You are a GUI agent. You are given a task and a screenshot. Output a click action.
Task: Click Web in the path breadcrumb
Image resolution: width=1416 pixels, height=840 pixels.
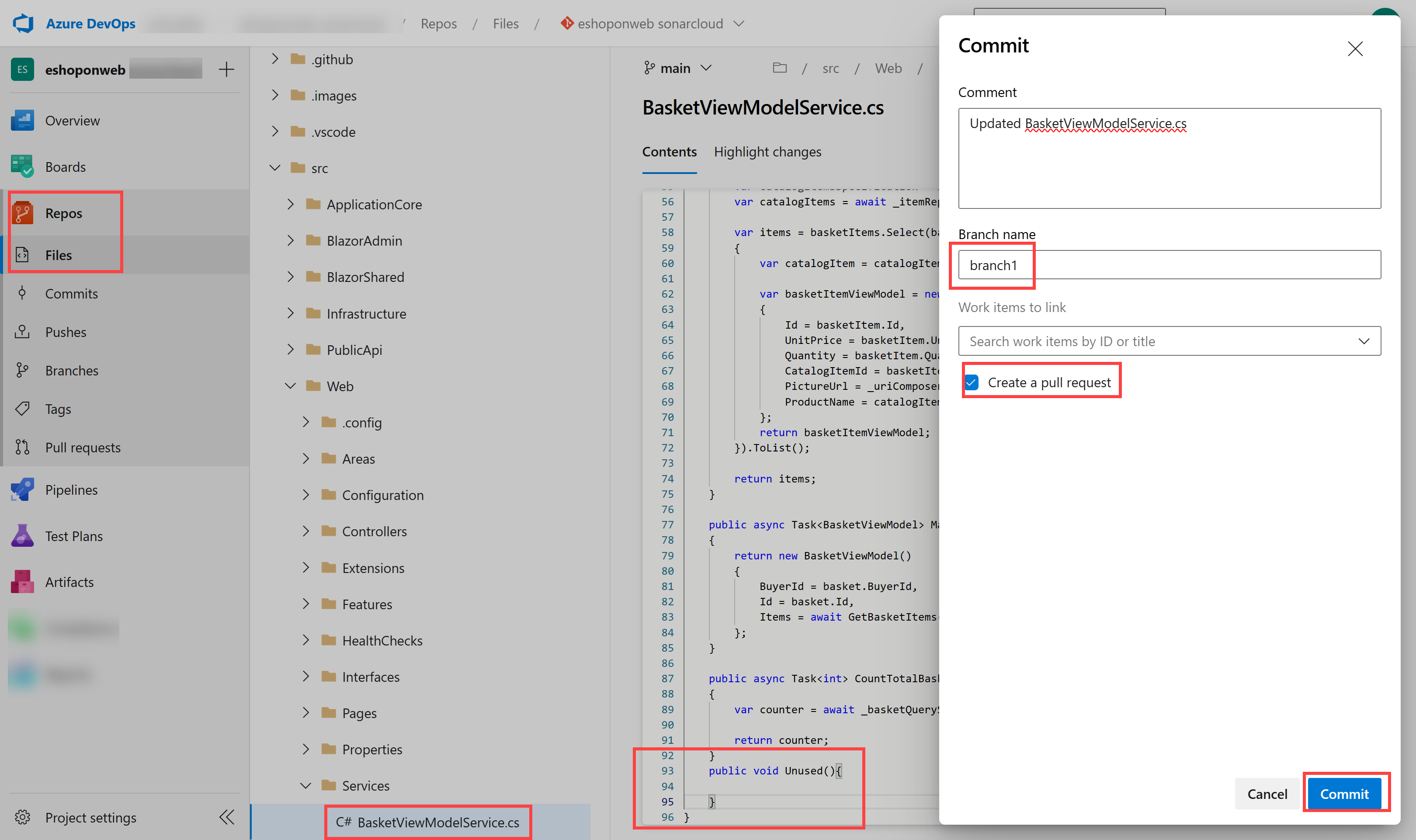point(888,68)
